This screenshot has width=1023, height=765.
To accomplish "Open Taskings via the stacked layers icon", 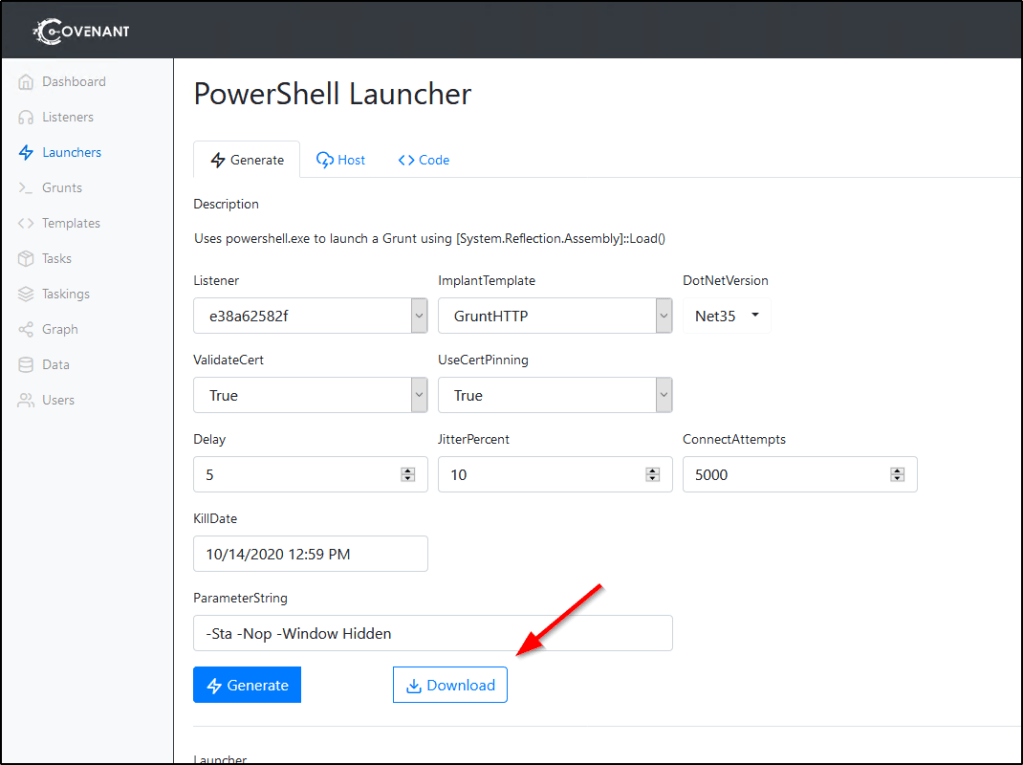I will pos(26,294).
